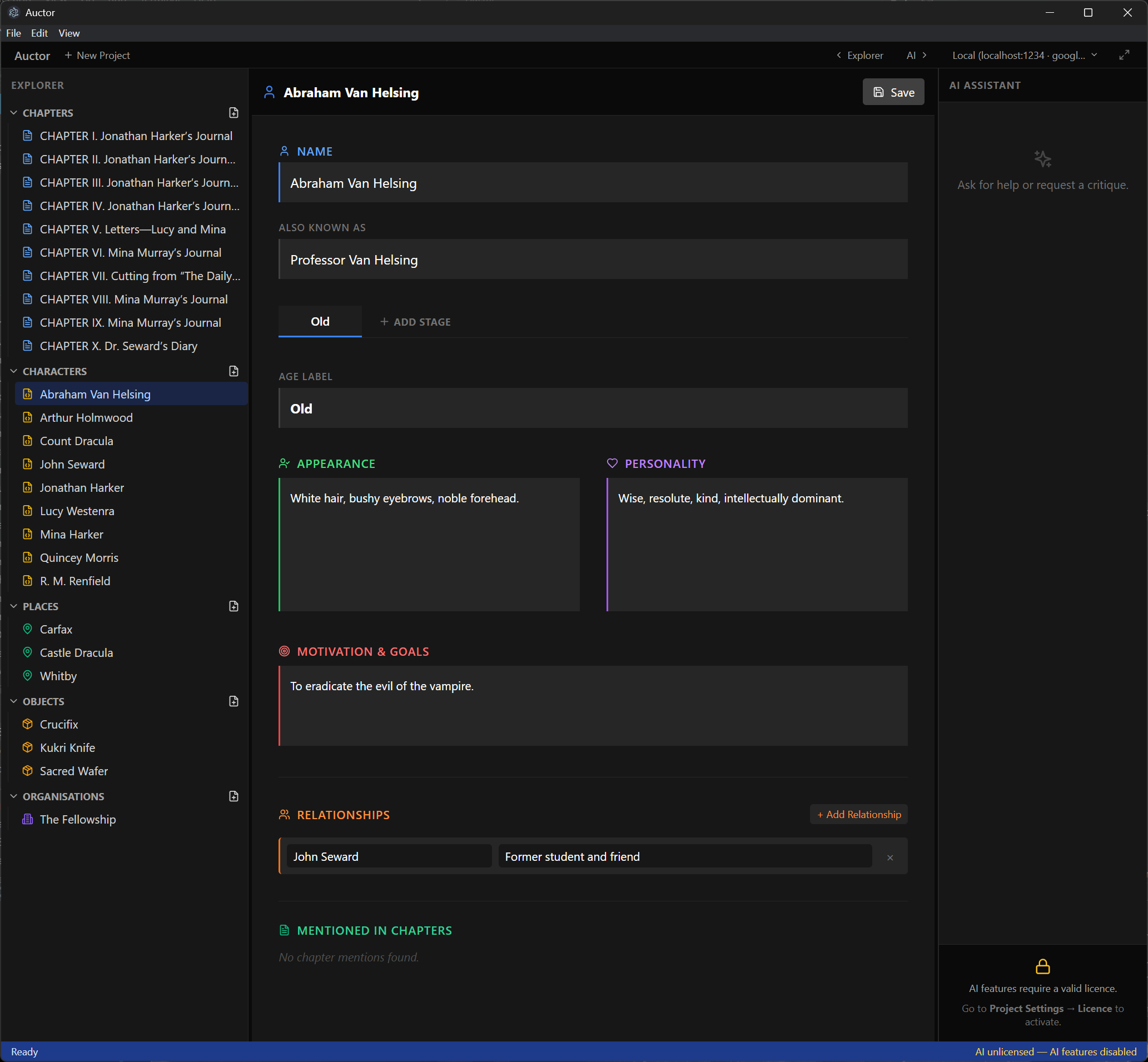Image resolution: width=1148 pixels, height=1062 pixels.
Task: Click the Save button
Action: (893, 92)
